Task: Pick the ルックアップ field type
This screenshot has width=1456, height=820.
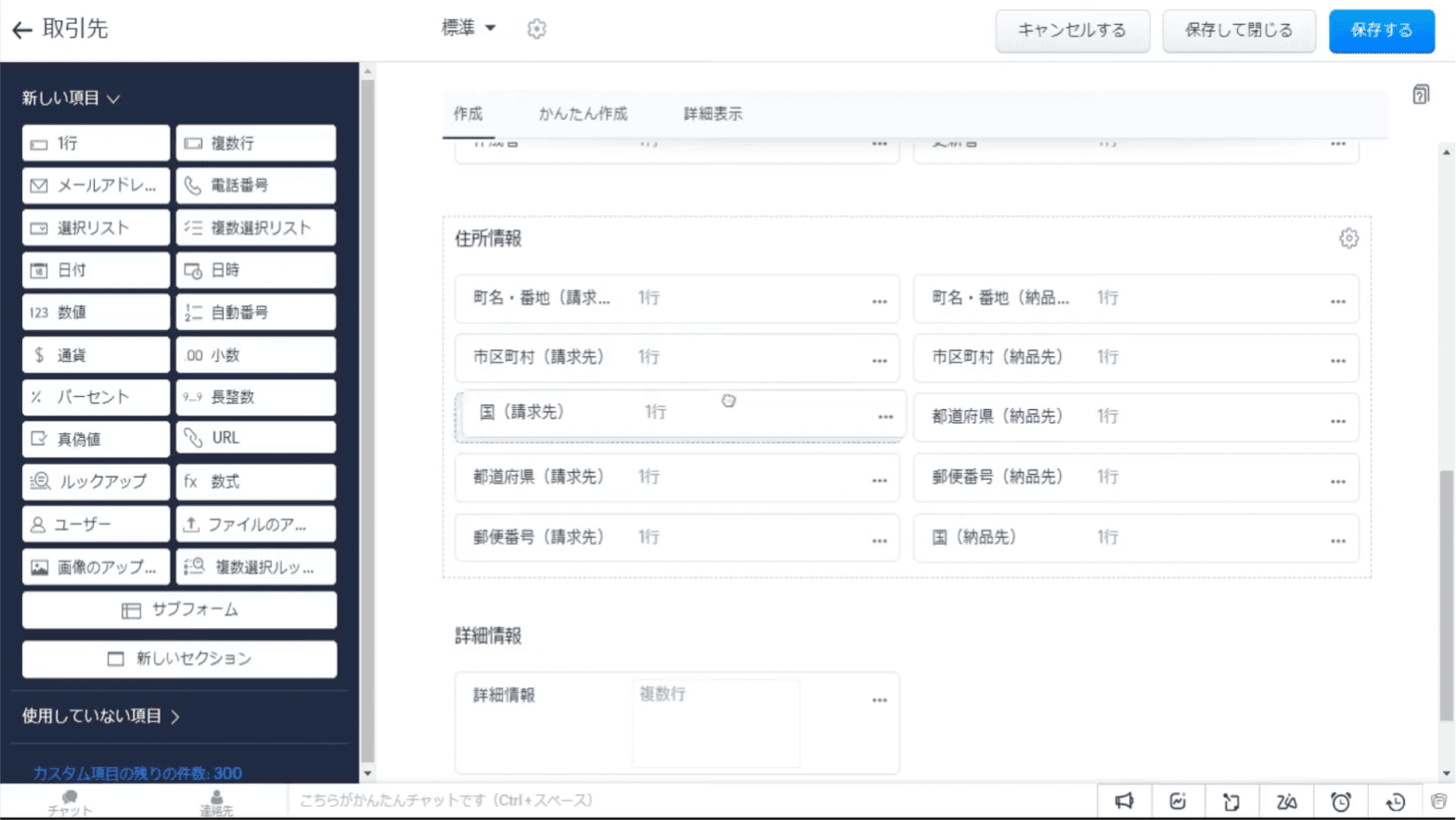Action: 96,481
